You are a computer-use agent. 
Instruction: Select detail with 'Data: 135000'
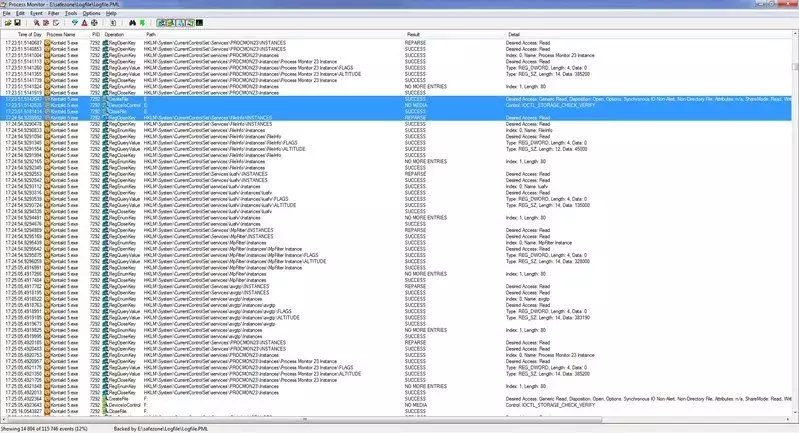point(548,205)
